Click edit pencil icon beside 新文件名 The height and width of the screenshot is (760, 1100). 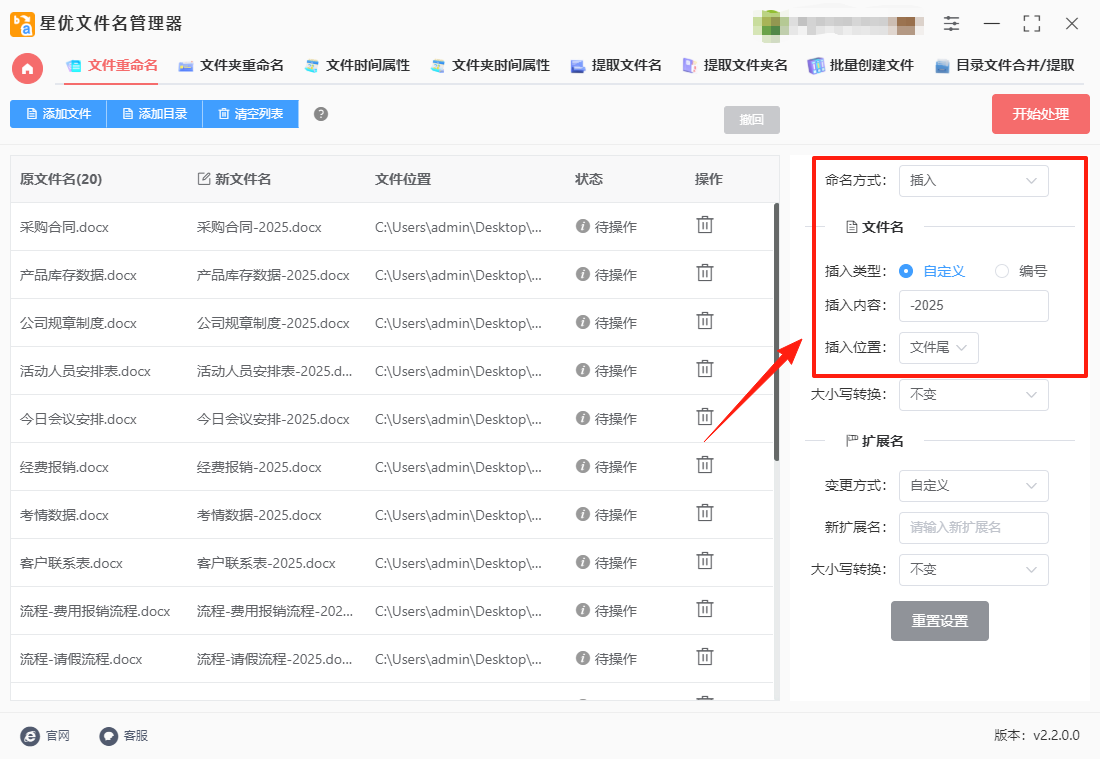[x=203, y=179]
